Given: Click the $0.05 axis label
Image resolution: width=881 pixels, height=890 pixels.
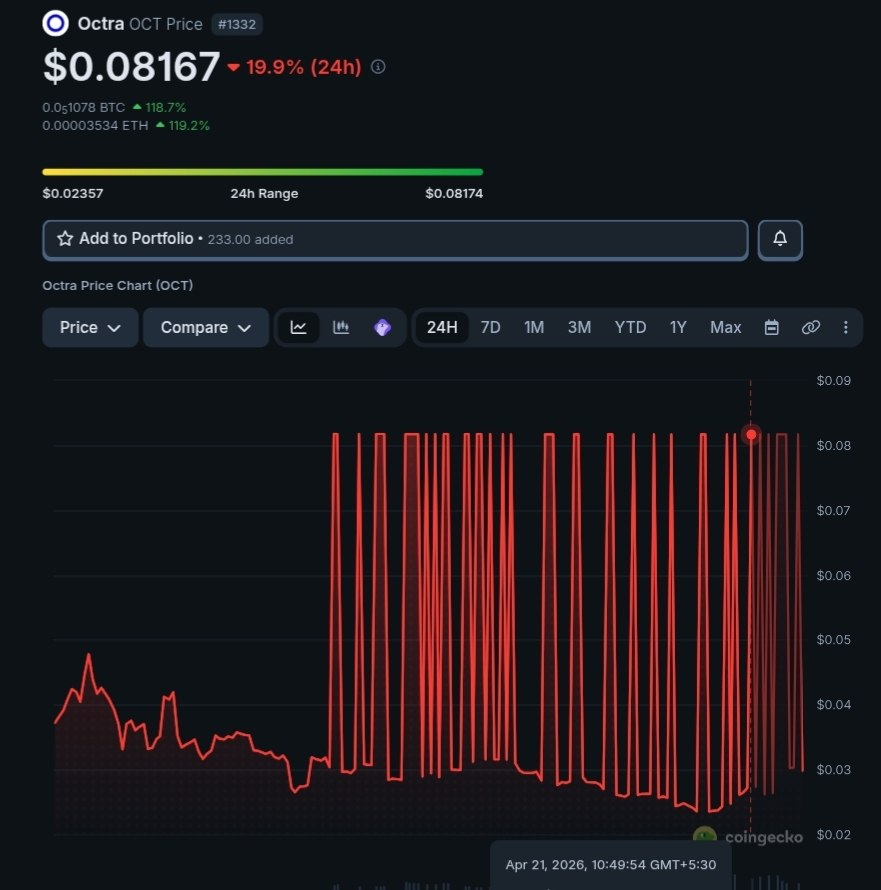Looking at the screenshot, I should (833, 640).
